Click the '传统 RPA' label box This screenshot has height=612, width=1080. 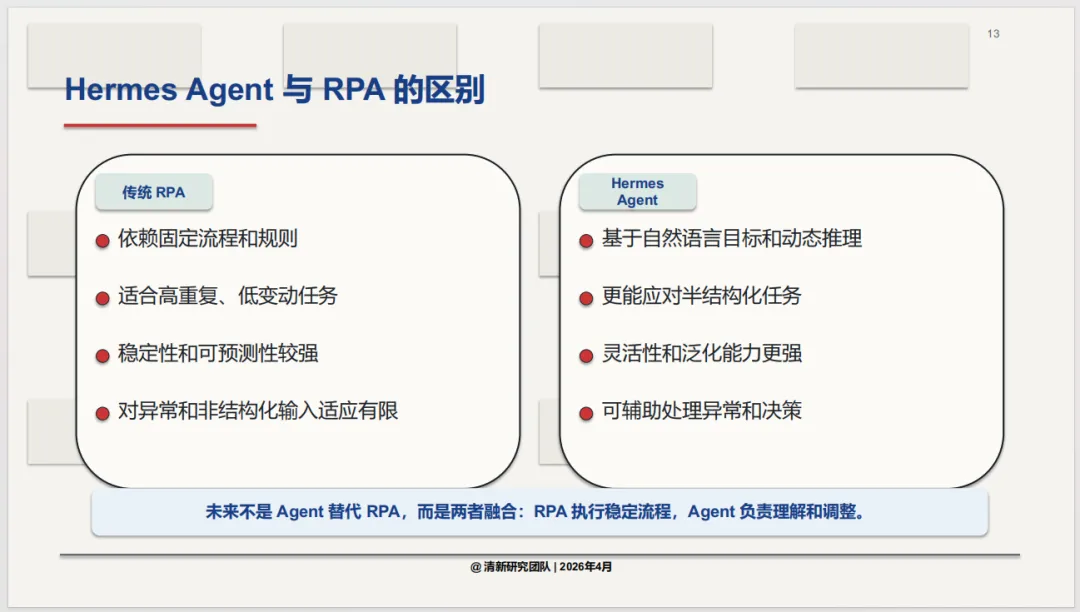tap(154, 192)
